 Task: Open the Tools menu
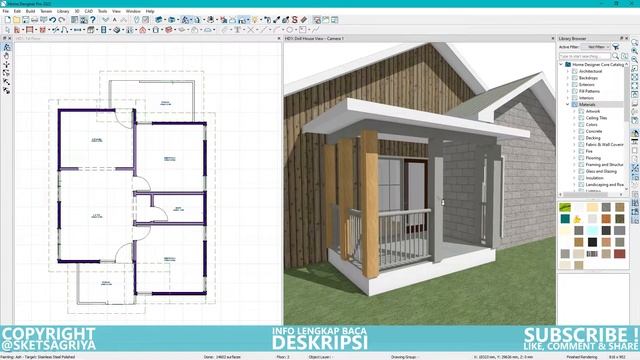pos(102,11)
